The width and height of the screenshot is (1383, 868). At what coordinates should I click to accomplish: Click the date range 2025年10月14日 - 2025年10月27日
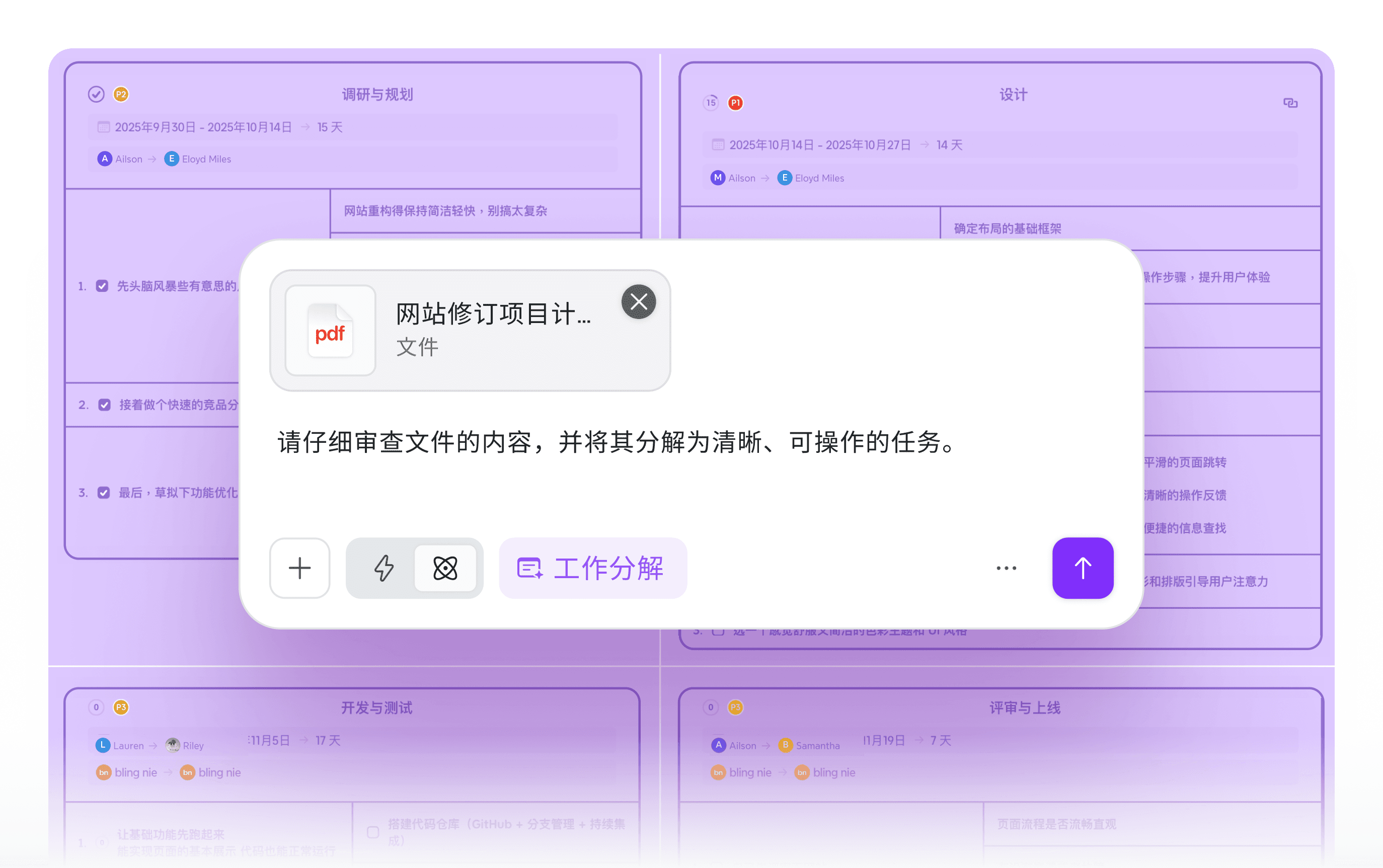coord(820,145)
